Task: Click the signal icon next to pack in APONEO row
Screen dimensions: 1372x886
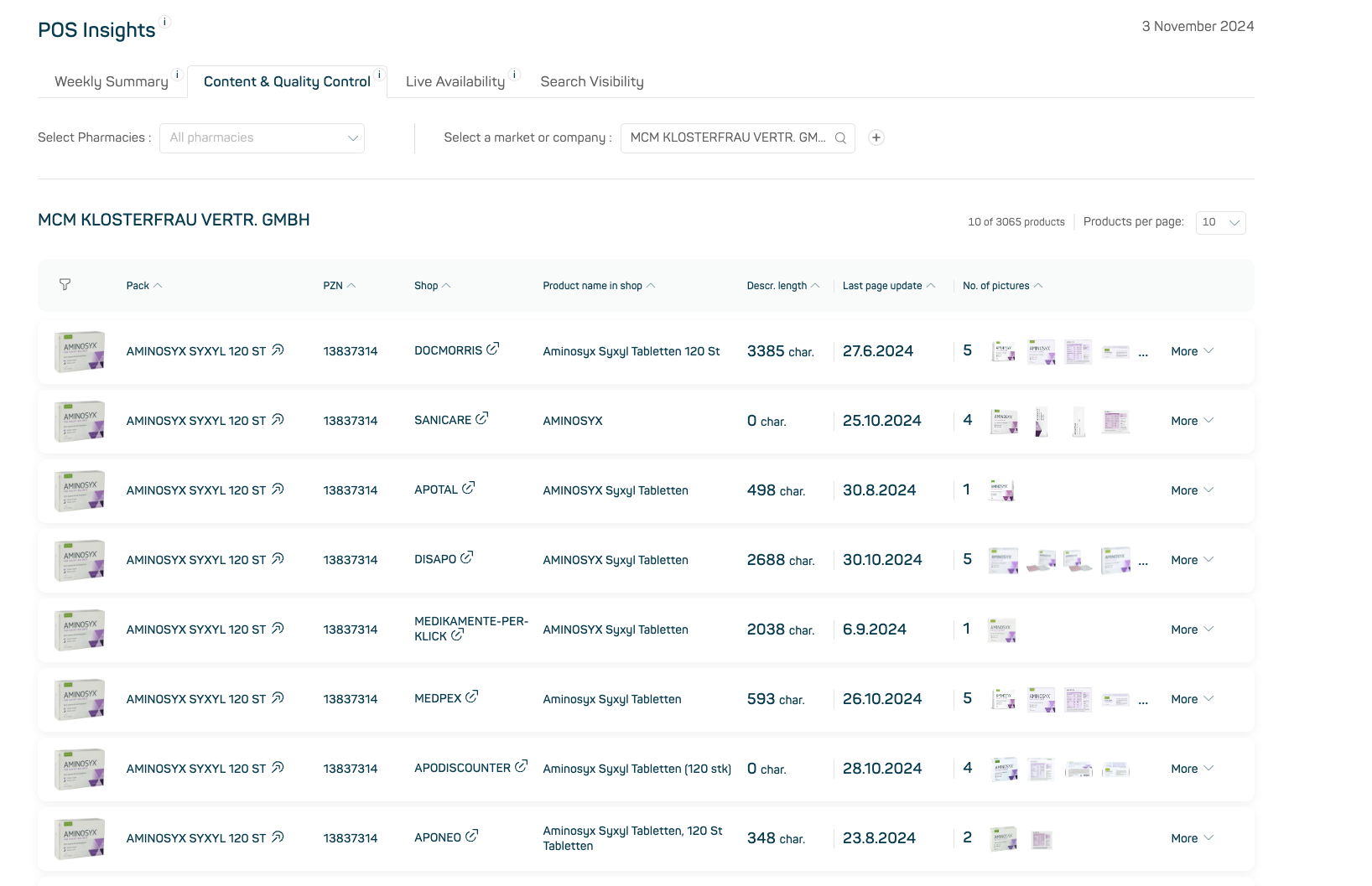Action: [278, 837]
